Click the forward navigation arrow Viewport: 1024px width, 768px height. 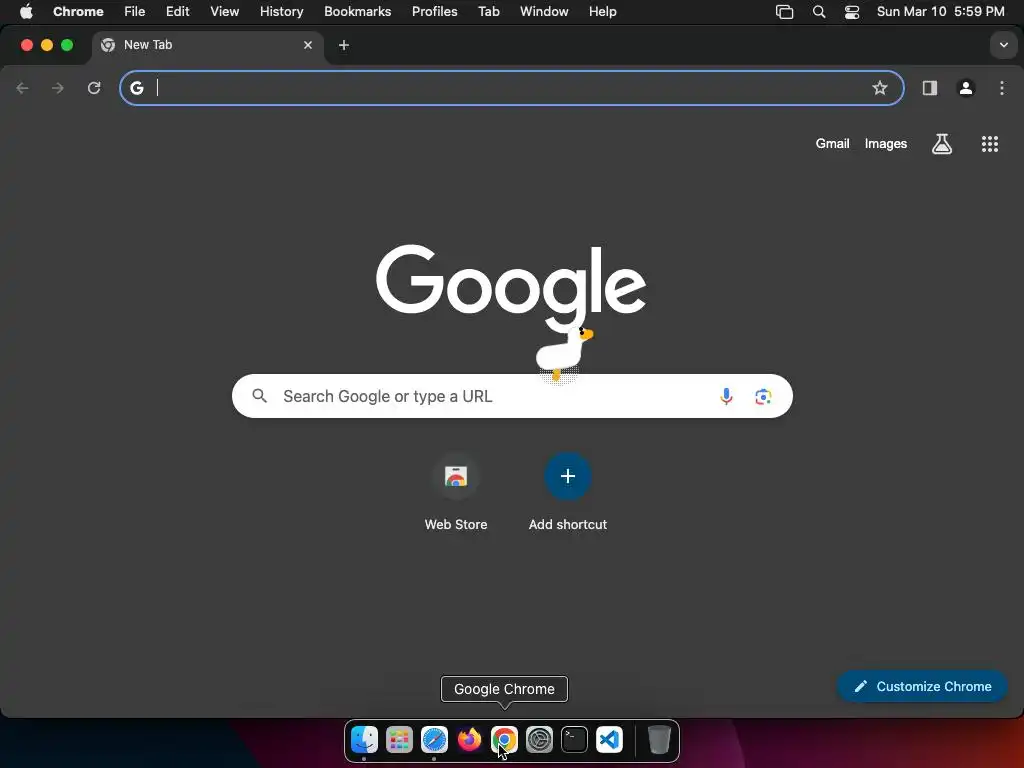57,88
